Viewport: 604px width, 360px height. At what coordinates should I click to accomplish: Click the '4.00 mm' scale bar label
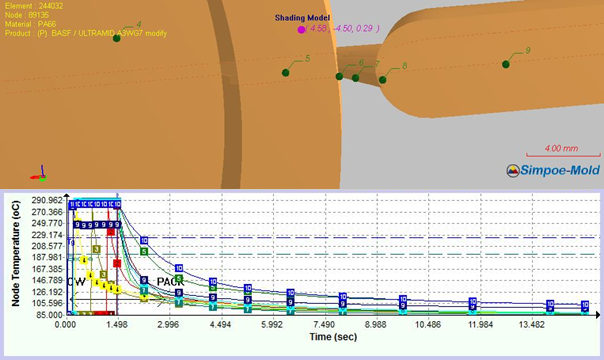(561, 148)
